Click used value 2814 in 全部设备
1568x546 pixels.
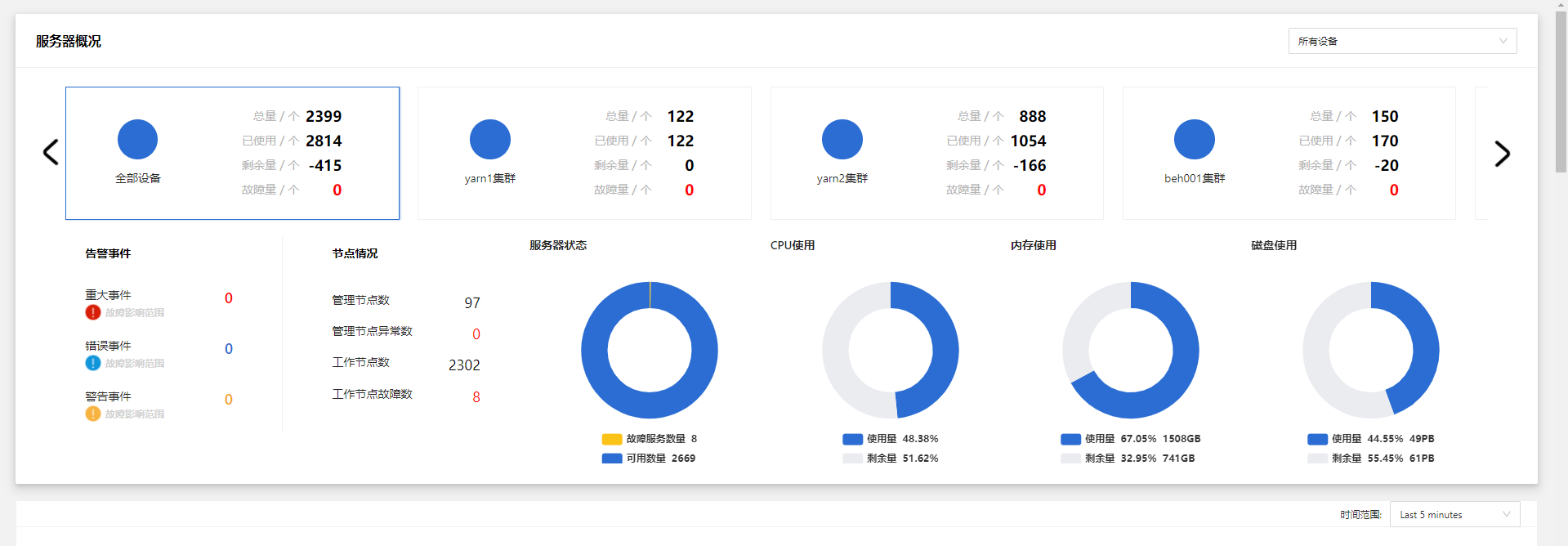coord(324,141)
